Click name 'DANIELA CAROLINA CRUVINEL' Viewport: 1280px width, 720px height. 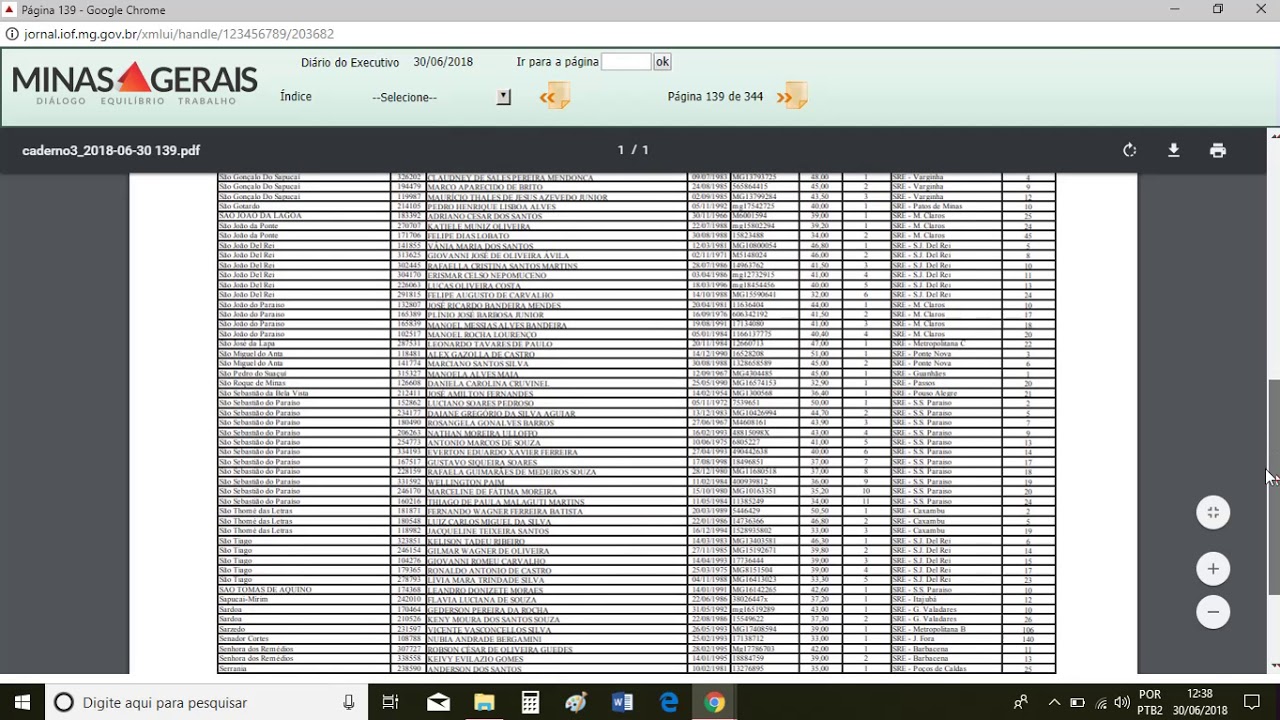[488, 384]
